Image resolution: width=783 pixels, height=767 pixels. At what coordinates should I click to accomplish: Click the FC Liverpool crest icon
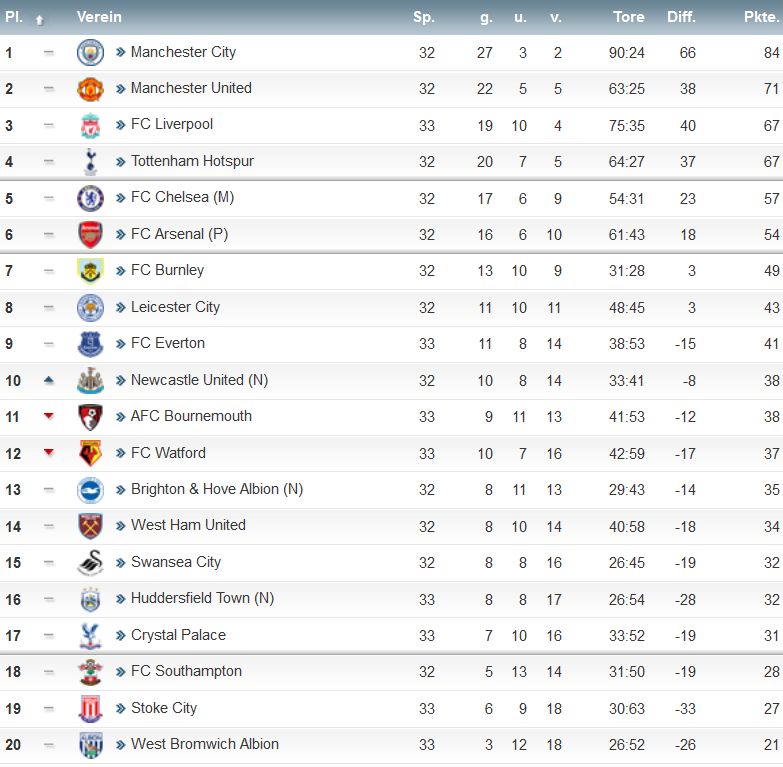click(x=90, y=125)
